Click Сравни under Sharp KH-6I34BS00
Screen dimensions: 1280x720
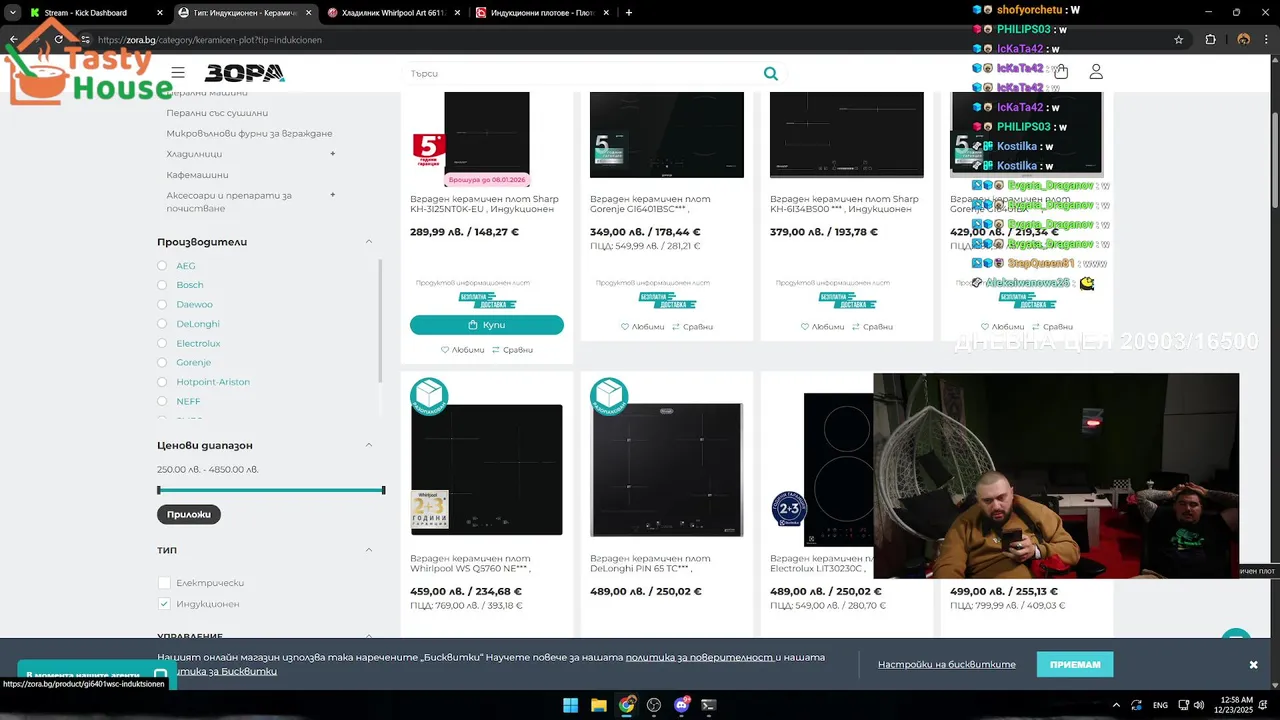pos(872,327)
